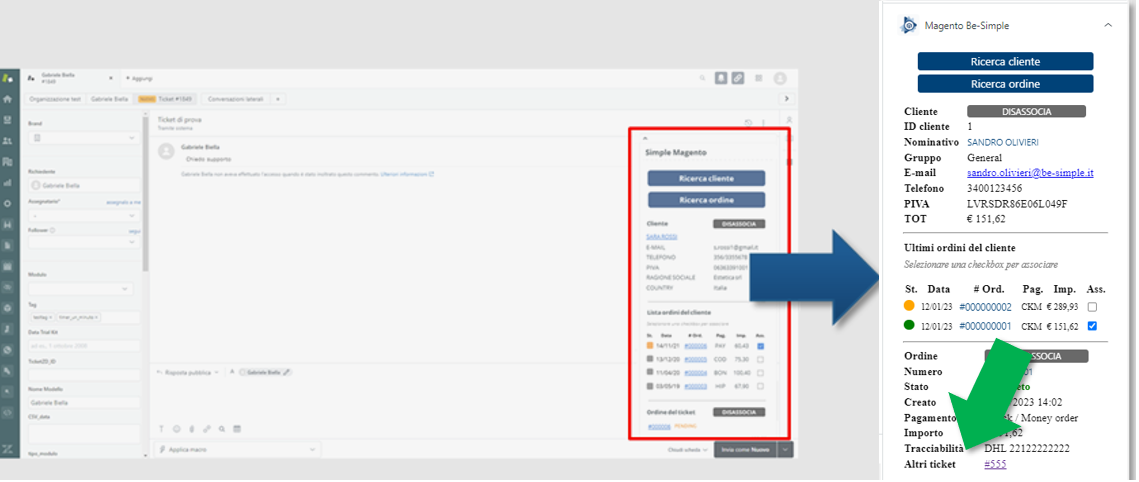The width and height of the screenshot is (1139, 482).
Task: Click Ricerca cliente in Magento Be-Simple panel
Action: (1005, 62)
